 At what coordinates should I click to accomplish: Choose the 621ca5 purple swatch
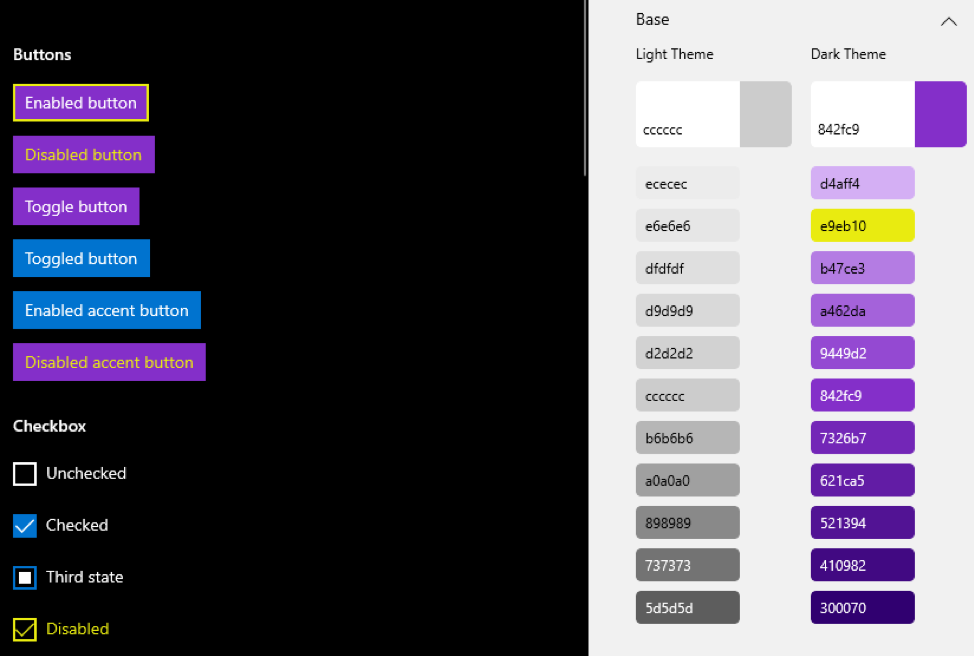pos(863,480)
